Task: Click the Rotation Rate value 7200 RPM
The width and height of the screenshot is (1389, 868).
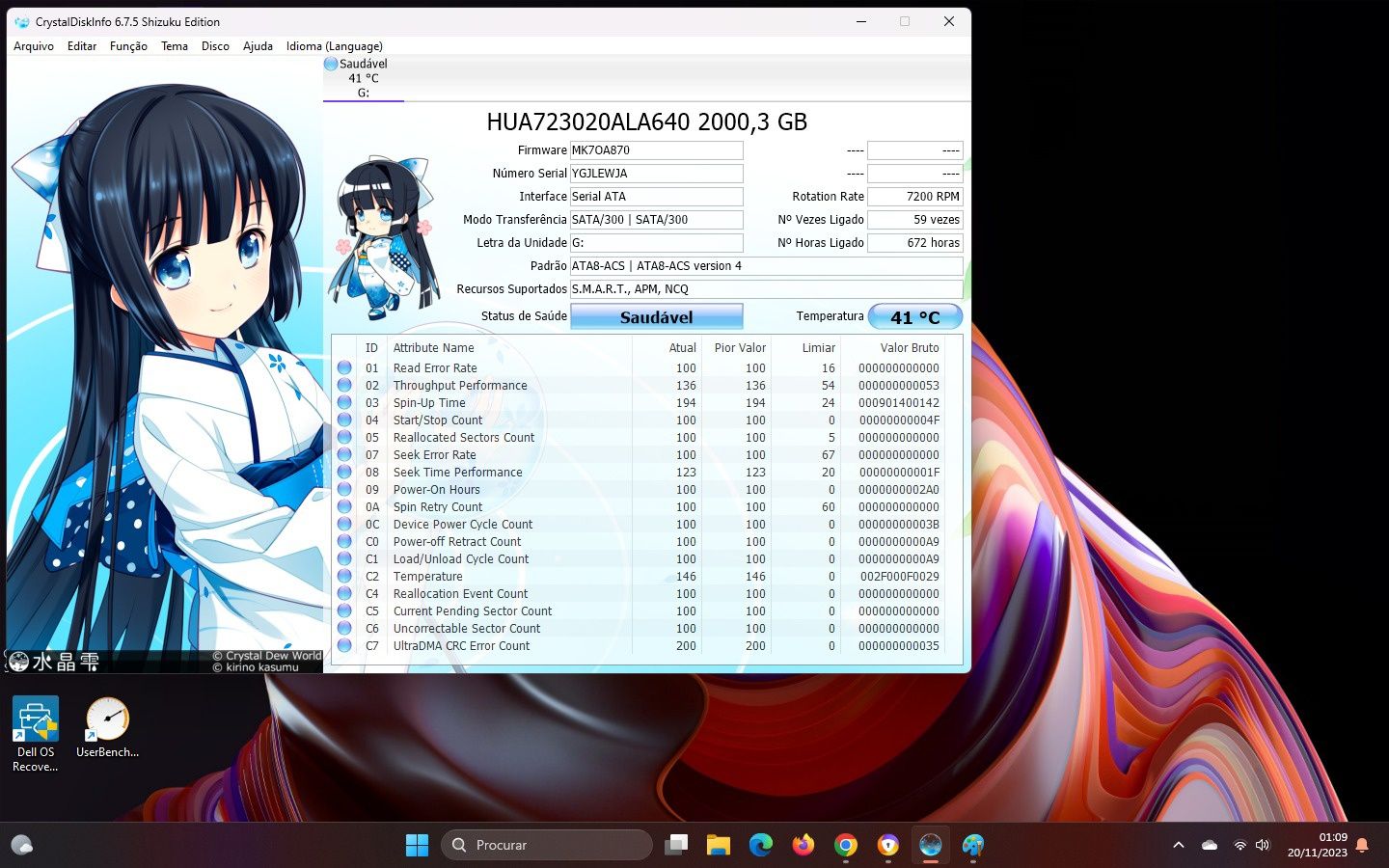Action: [914, 197]
